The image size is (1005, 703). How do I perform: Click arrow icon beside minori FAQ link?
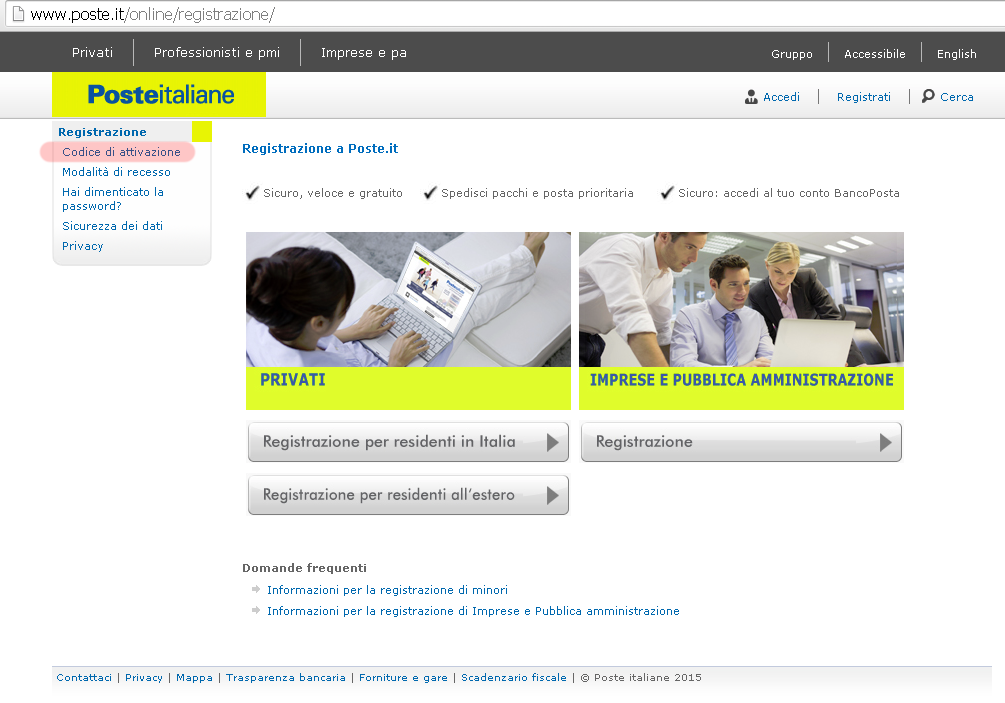(256, 589)
